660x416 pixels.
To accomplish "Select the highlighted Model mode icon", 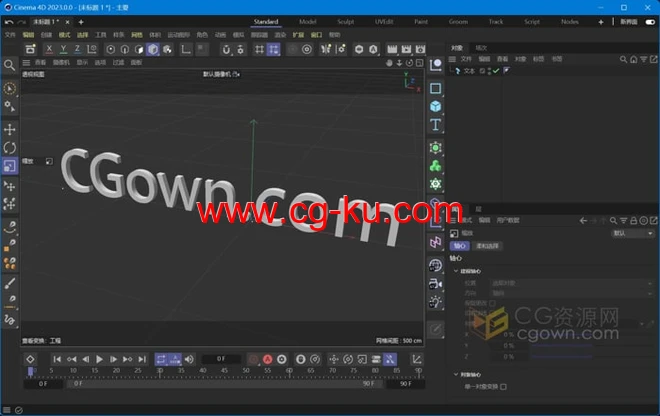I will coord(153,50).
